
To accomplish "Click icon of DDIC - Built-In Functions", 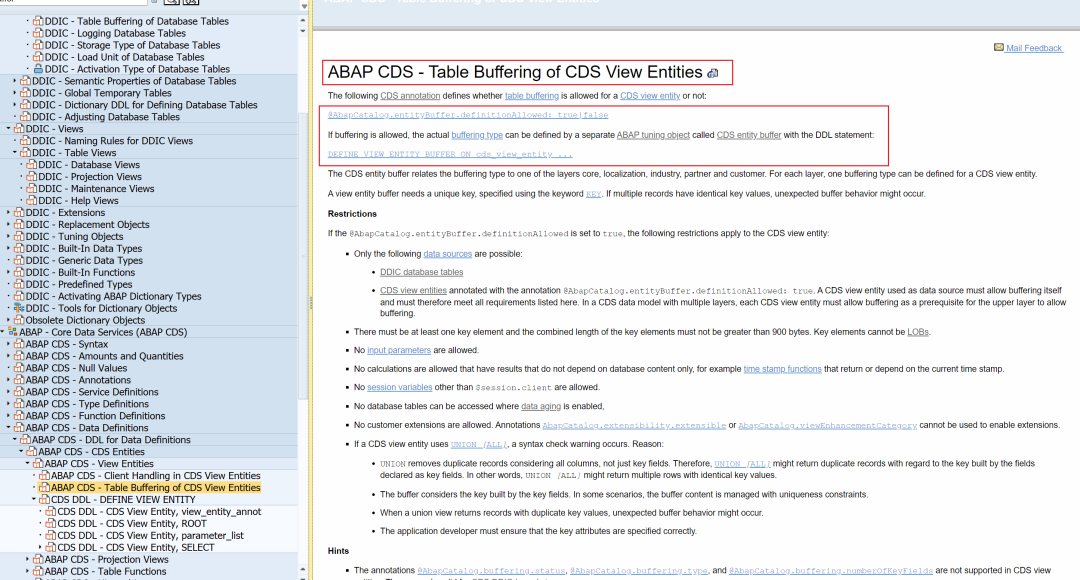I will [19, 273].
